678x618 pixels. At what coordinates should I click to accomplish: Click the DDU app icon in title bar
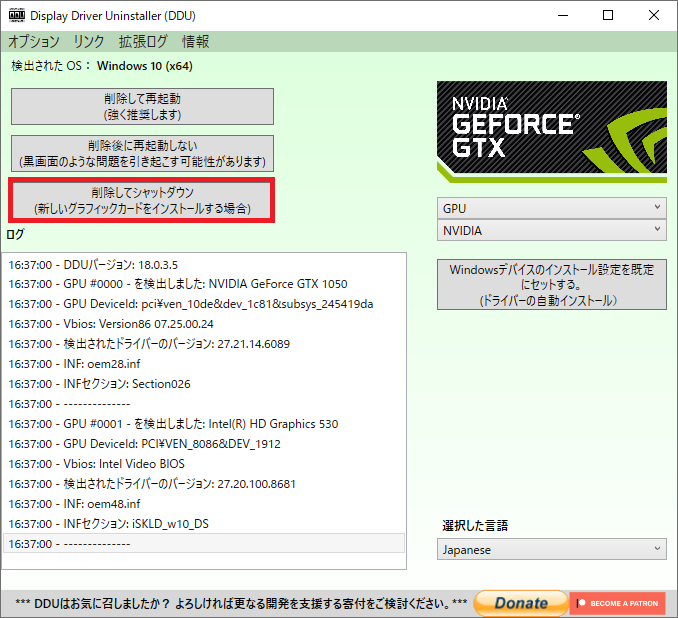click(x=16, y=15)
